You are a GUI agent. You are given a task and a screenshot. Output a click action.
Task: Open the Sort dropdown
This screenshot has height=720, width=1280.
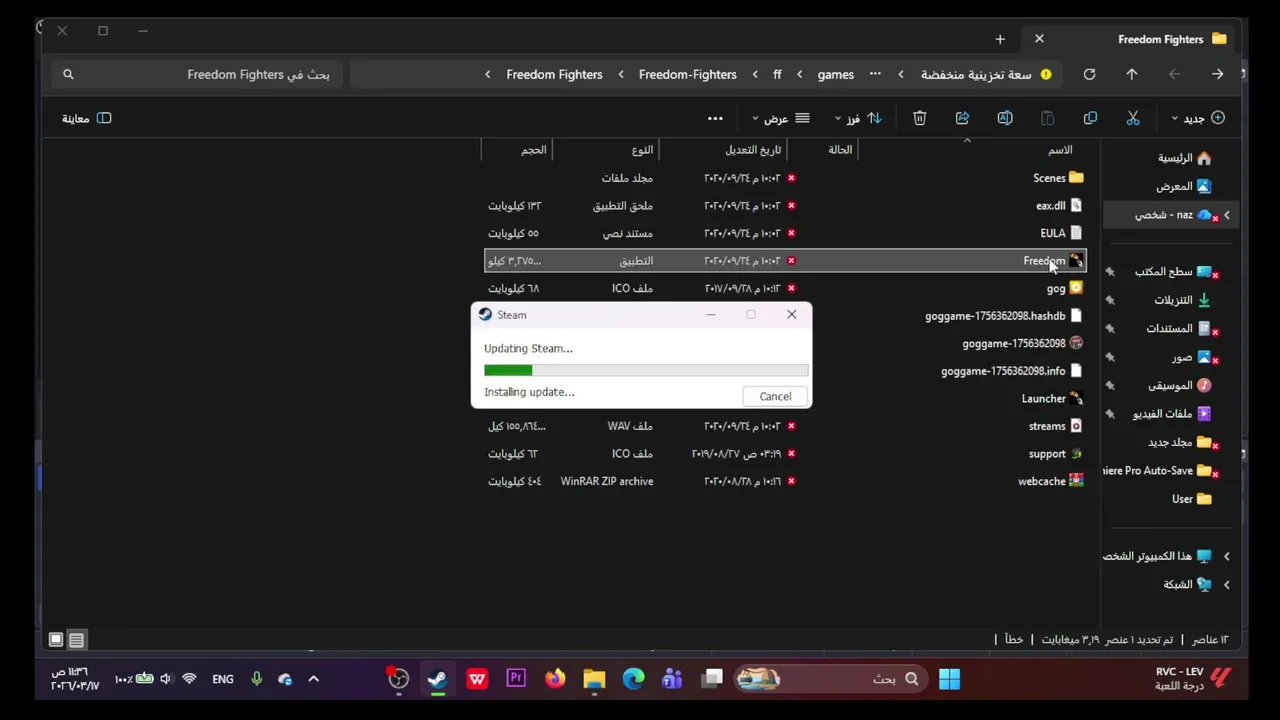859,118
